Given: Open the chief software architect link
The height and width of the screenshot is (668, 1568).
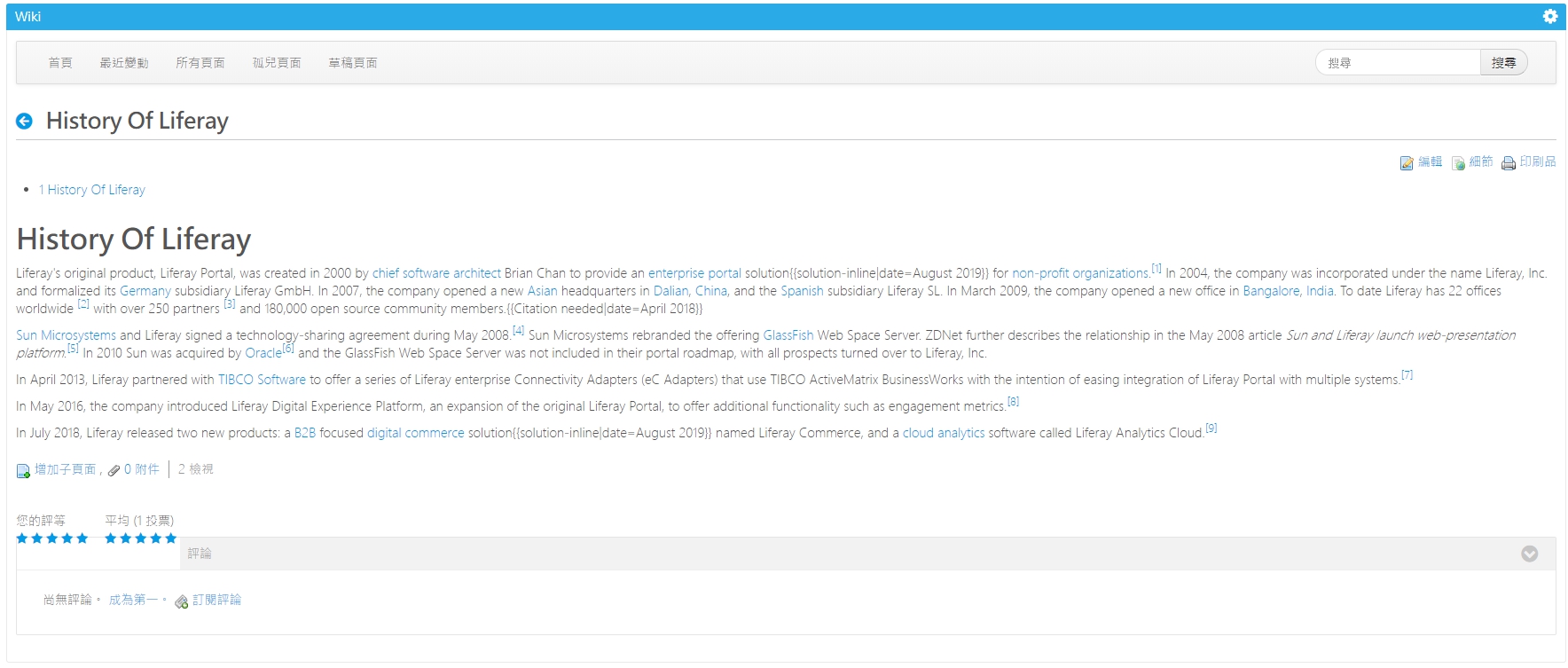Looking at the screenshot, I should point(436,273).
